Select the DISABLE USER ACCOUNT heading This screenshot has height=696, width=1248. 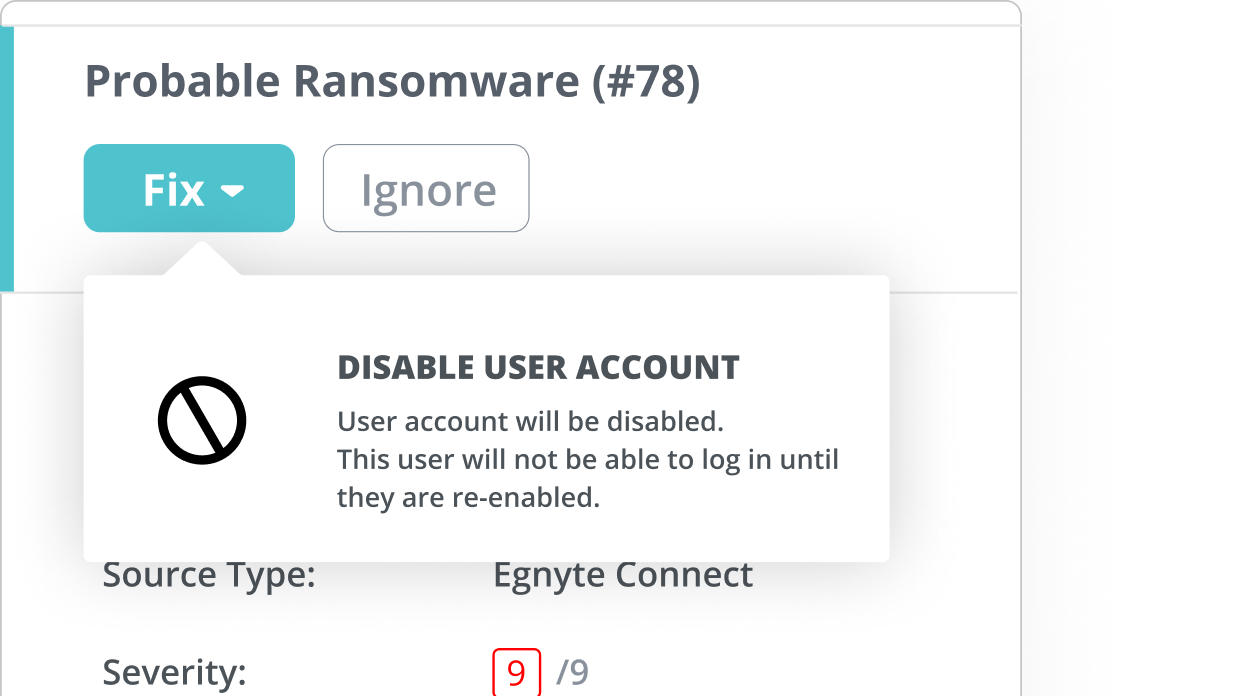[538, 368]
